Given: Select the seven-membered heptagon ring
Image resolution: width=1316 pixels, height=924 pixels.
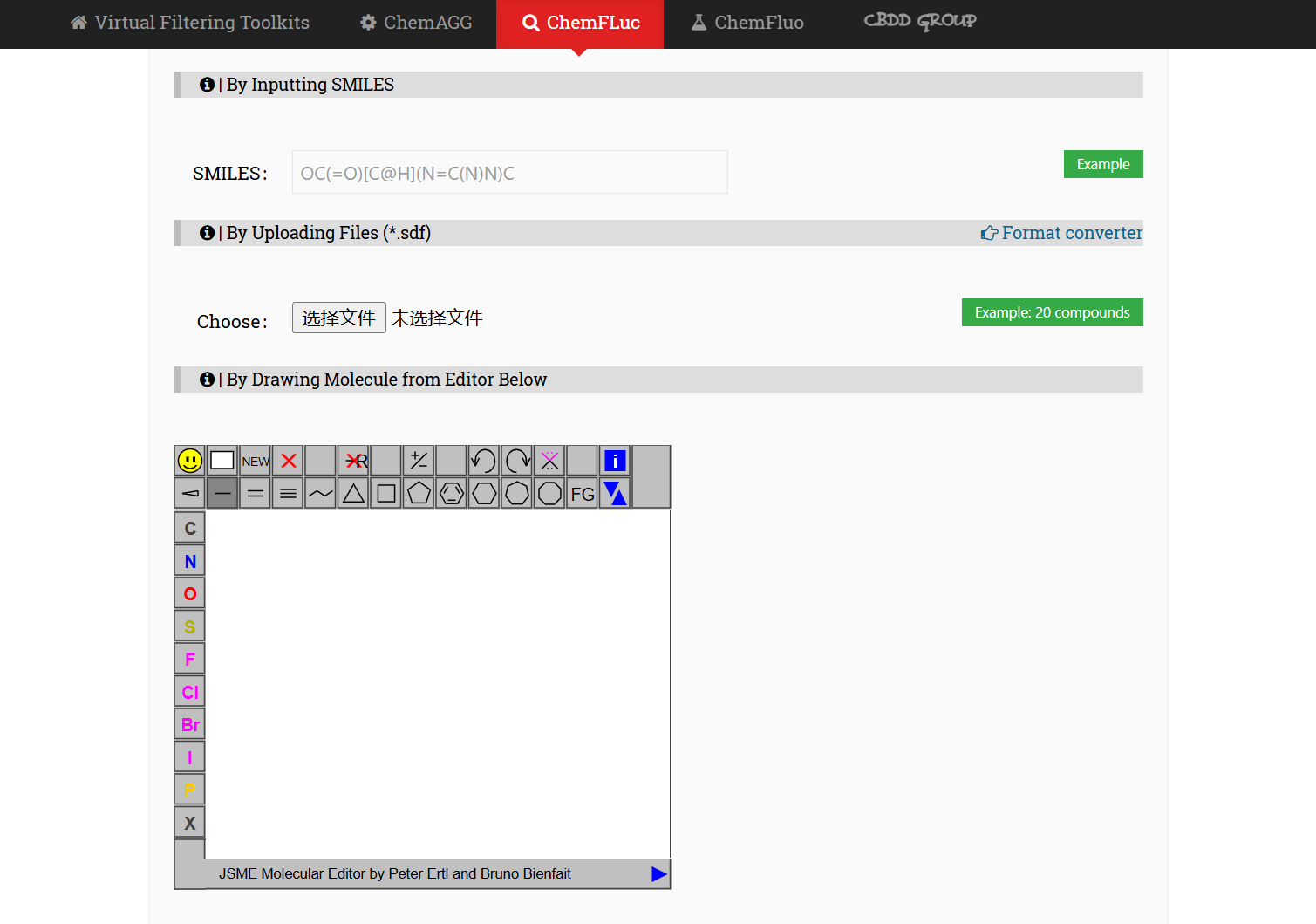Looking at the screenshot, I should (517, 494).
